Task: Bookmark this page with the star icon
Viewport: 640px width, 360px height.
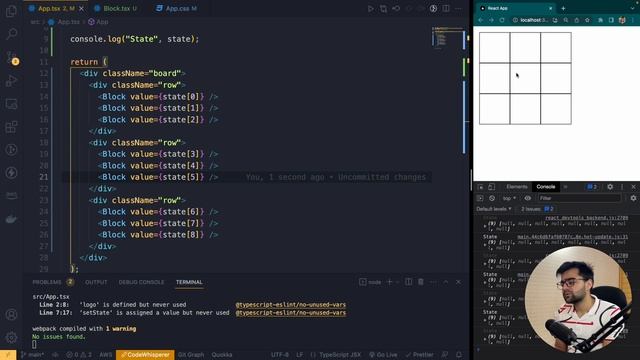Action: pos(587,20)
